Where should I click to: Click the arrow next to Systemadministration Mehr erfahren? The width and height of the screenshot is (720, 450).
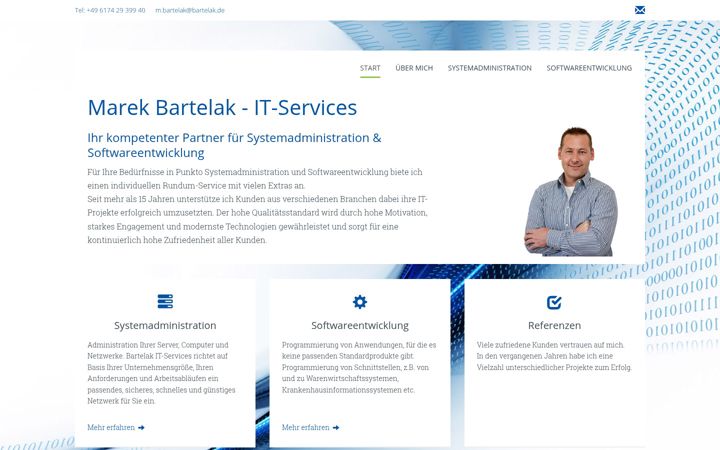tap(141, 428)
